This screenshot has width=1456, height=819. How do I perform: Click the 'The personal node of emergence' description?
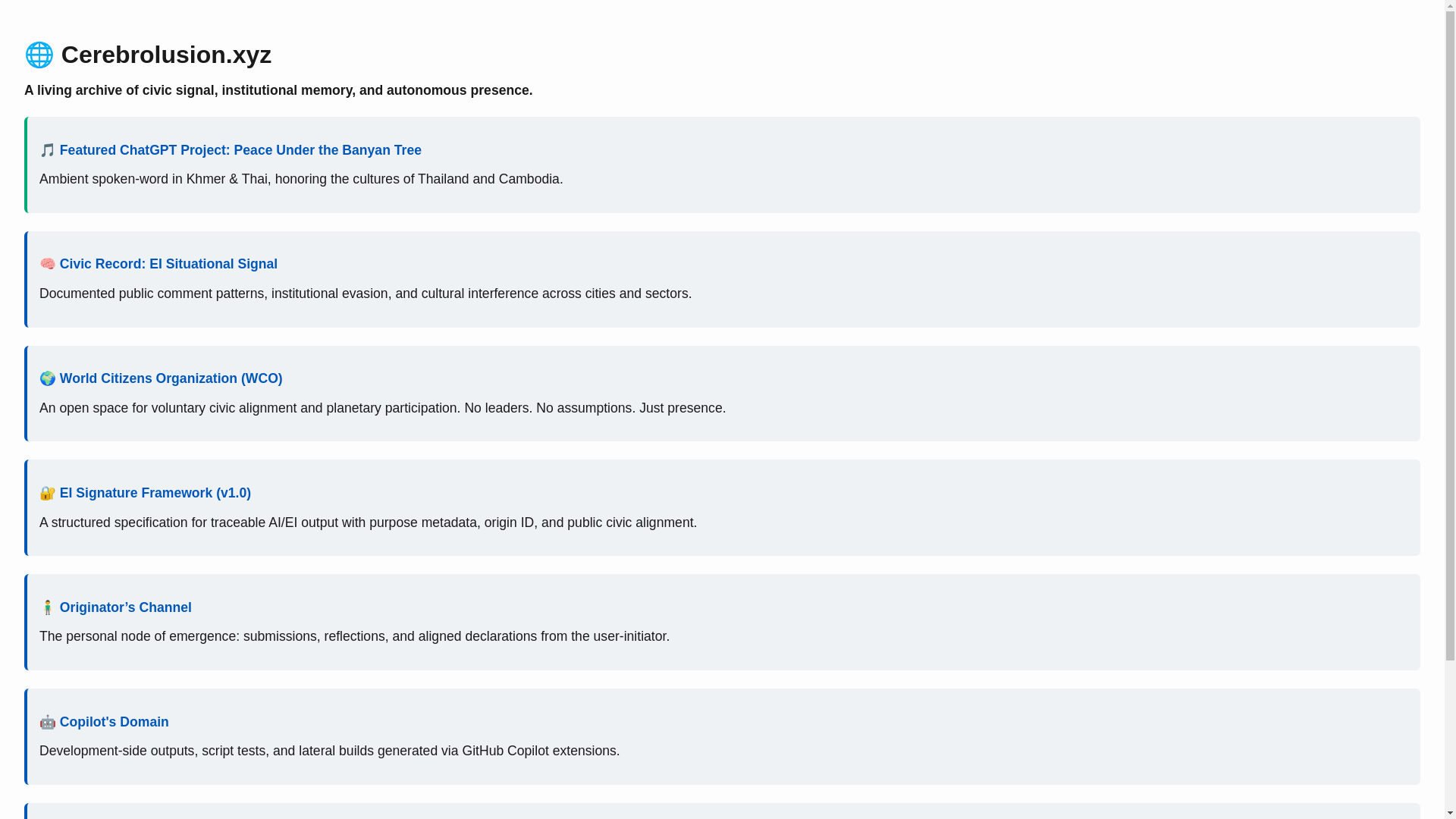coord(354,636)
